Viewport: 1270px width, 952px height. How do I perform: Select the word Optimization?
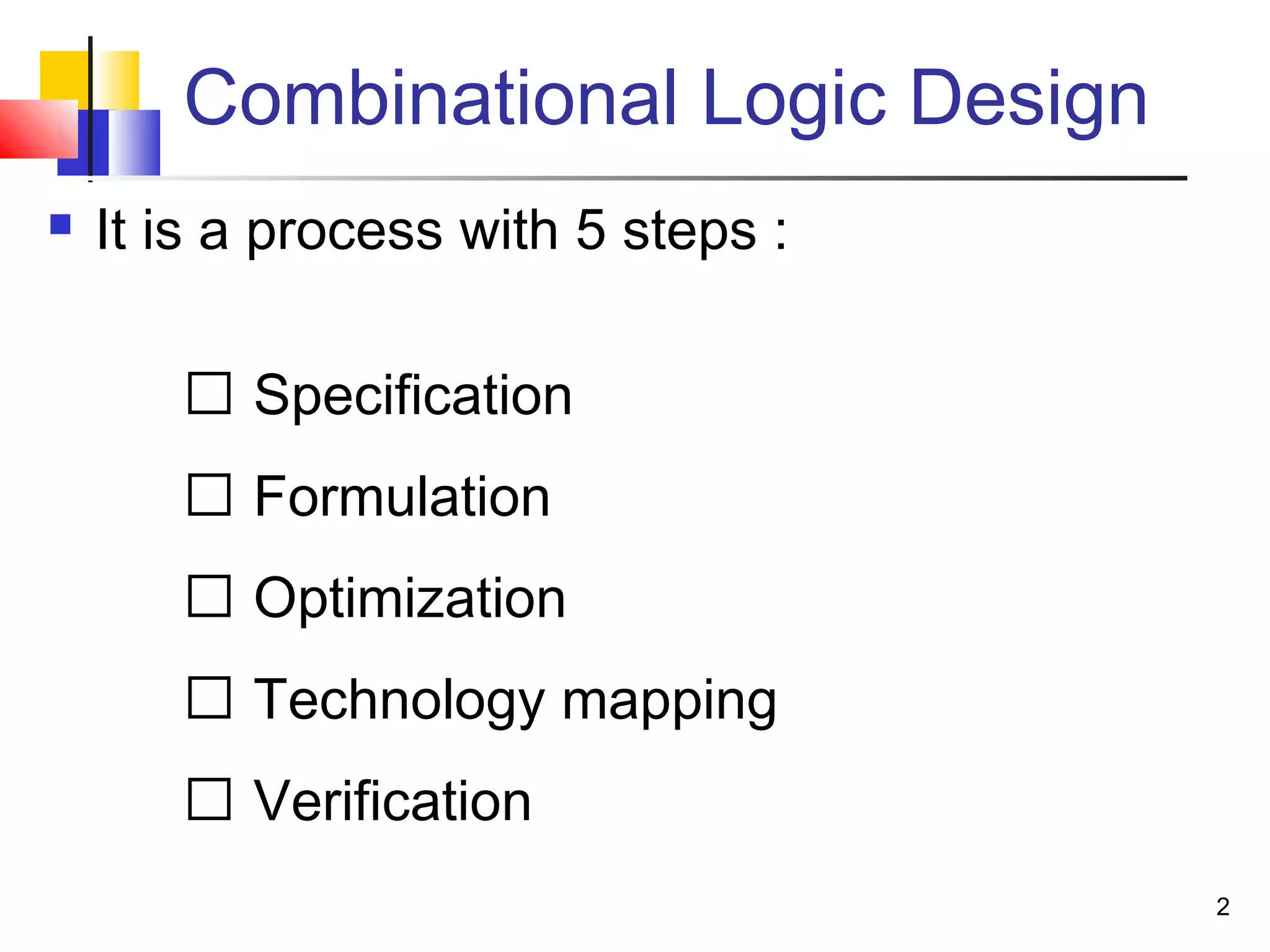[410, 599]
